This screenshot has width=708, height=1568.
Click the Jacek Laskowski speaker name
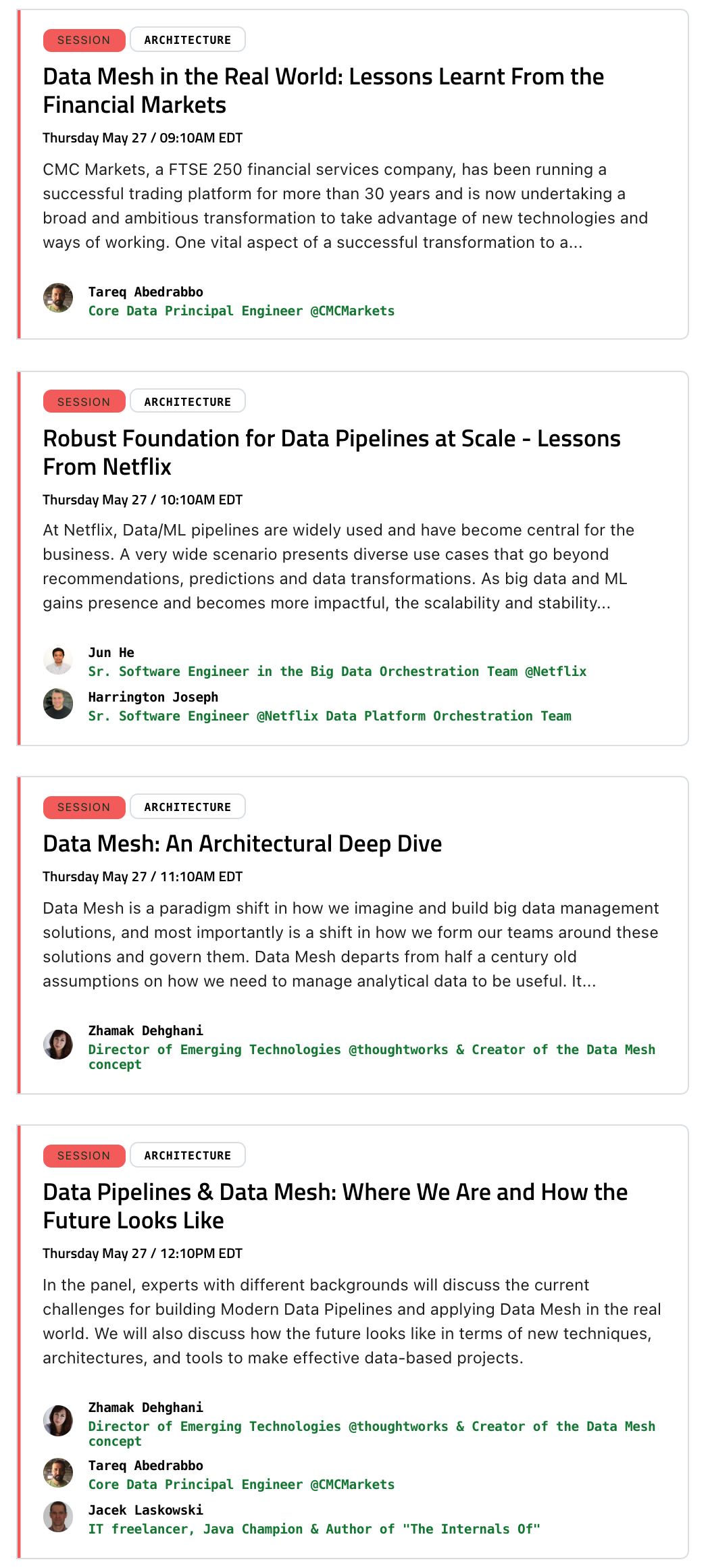click(x=146, y=1510)
